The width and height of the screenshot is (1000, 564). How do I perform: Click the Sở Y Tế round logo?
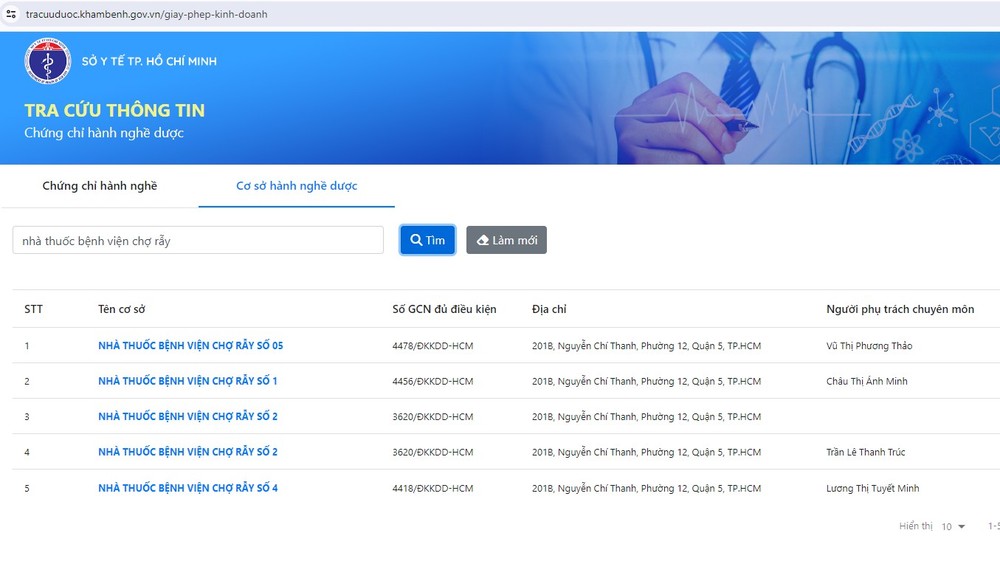pyautogui.click(x=47, y=61)
